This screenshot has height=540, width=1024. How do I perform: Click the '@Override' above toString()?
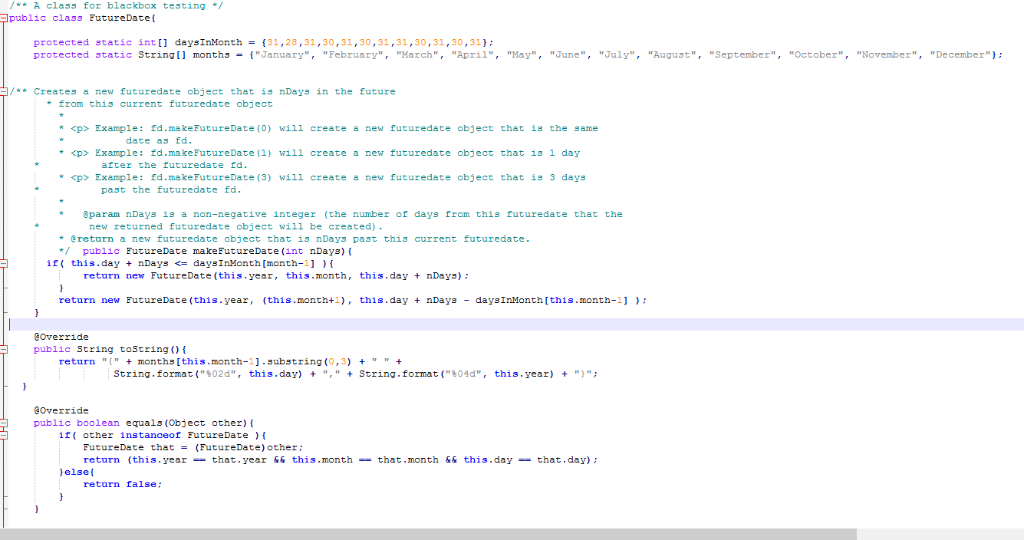(x=61, y=337)
